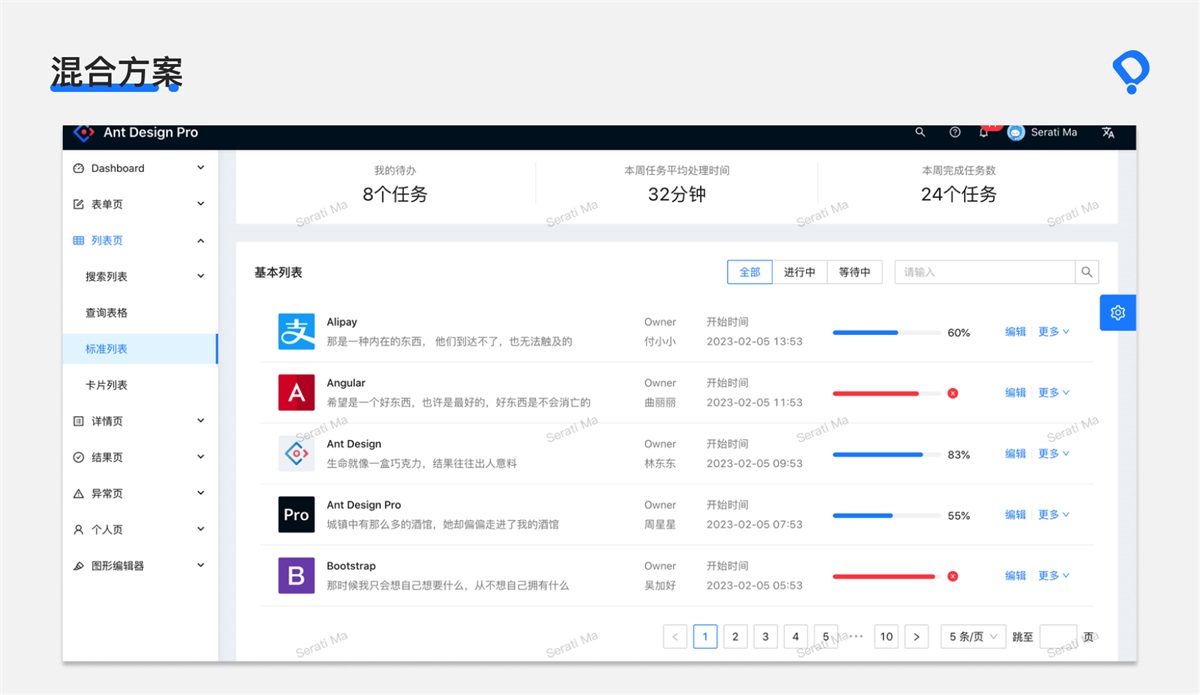Go to page 3 in pagination
The height and width of the screenshot is (695, 1200).
(x=766, y=637)
